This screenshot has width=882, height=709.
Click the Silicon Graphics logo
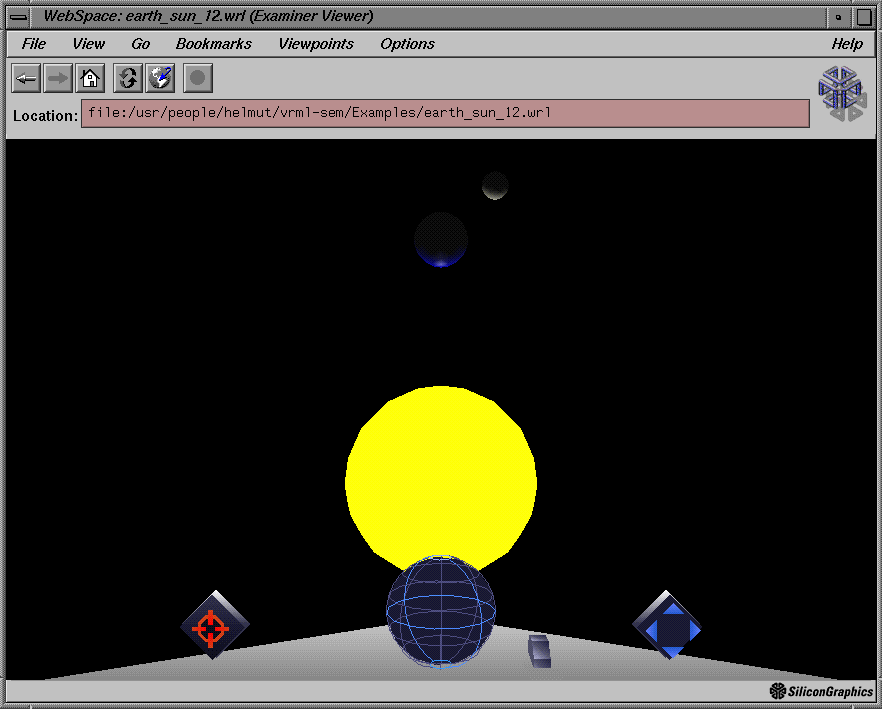tap(821, 691)
